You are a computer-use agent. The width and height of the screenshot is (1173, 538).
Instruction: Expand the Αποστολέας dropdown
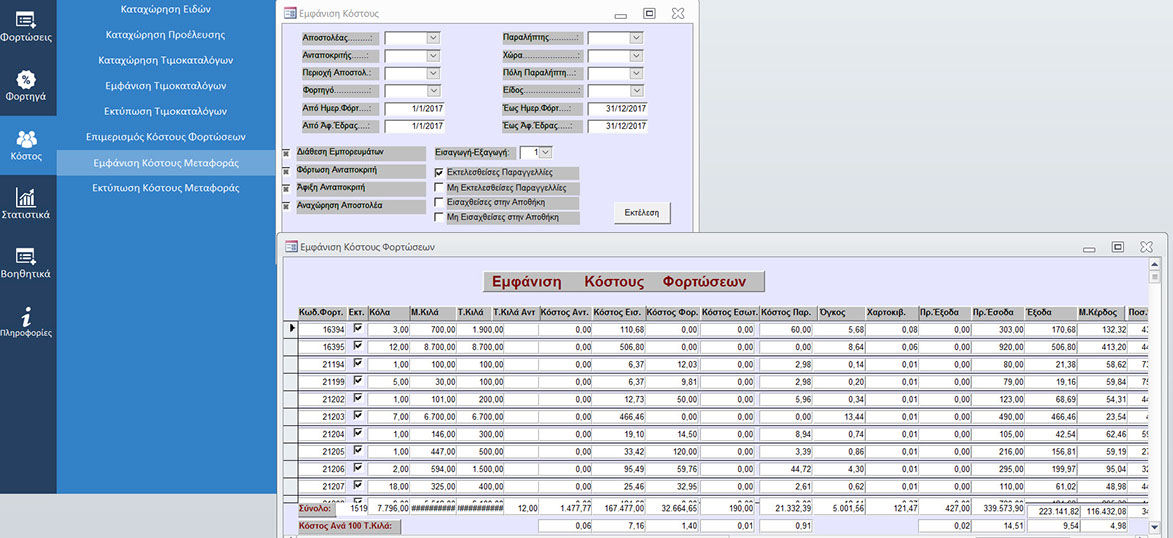coord(433,38)
